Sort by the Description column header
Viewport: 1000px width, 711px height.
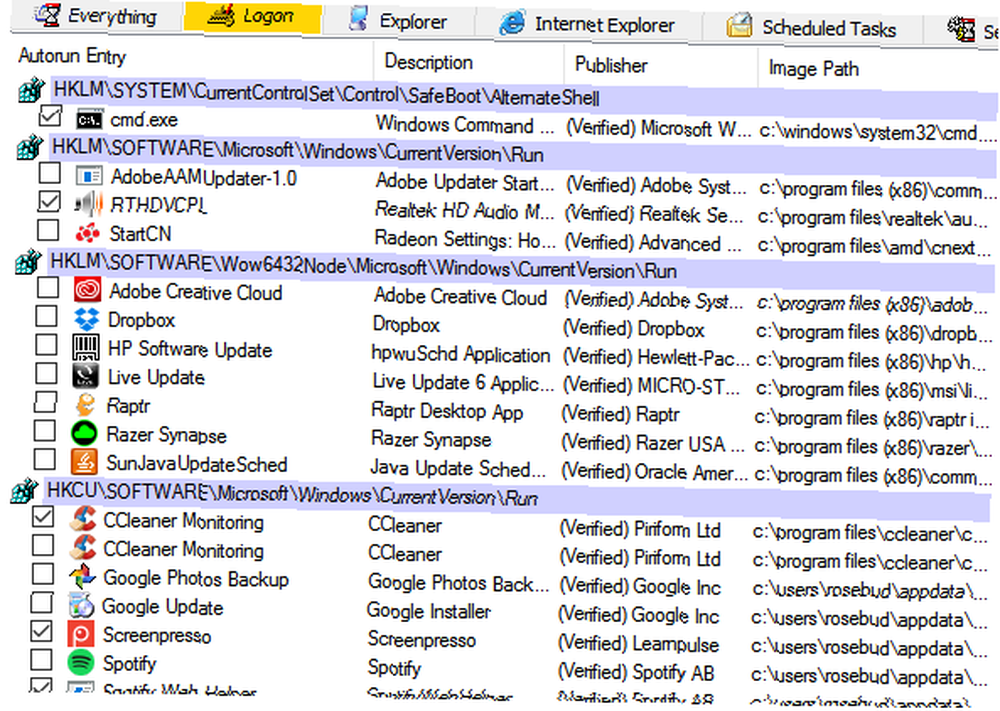pyautogui.click(x=429, y=62)
